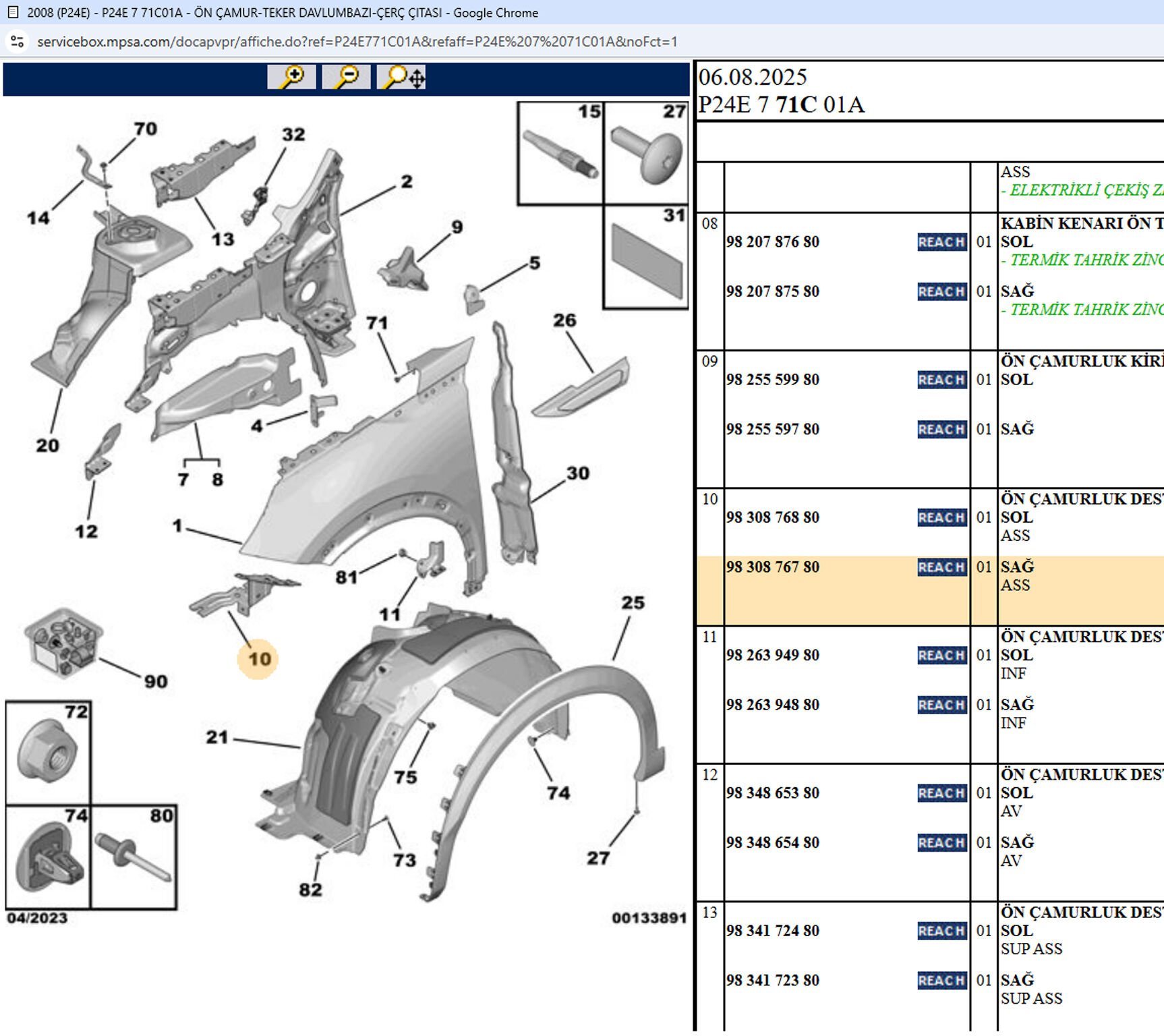This screenshot has width=1164, height=1036.
Task: Select part number 98 308 768 80
Action: point(773,517)
